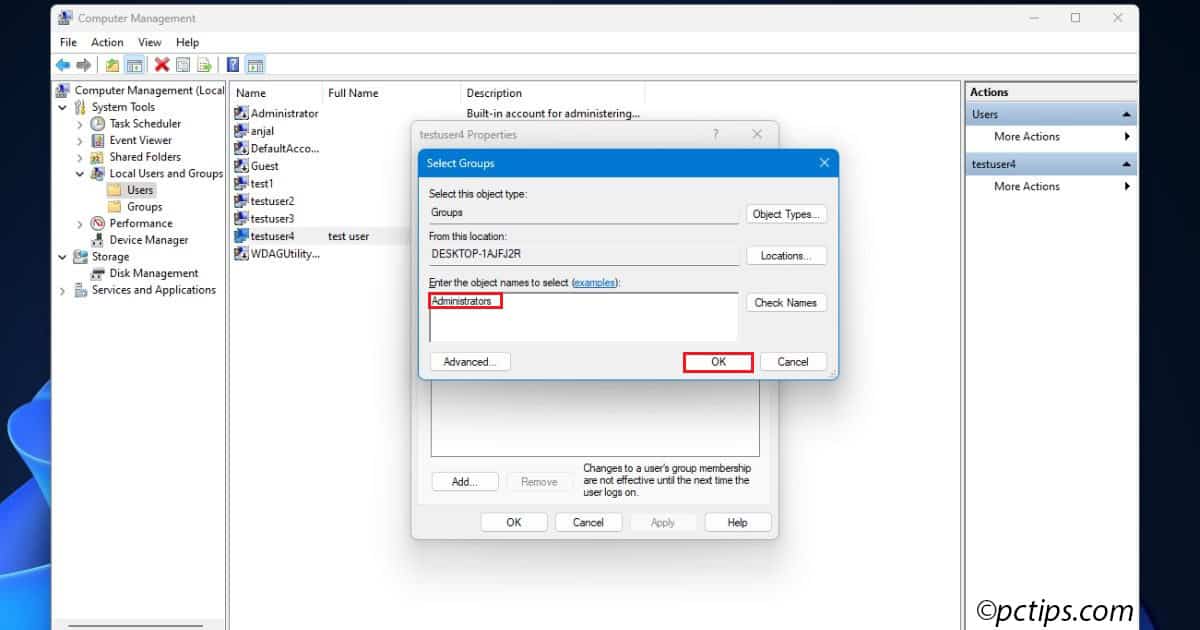Select the Performance icon in tree
The height and width of the screenshot is (630, 1200).
click(97, 223)
